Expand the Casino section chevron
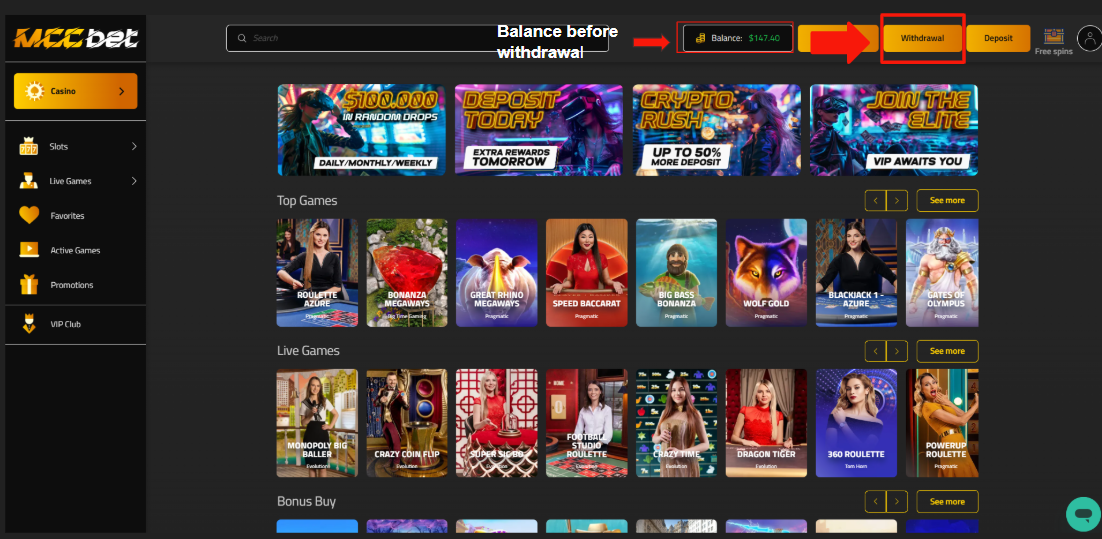The image size is (1102, 539). (x=122, y=91)
